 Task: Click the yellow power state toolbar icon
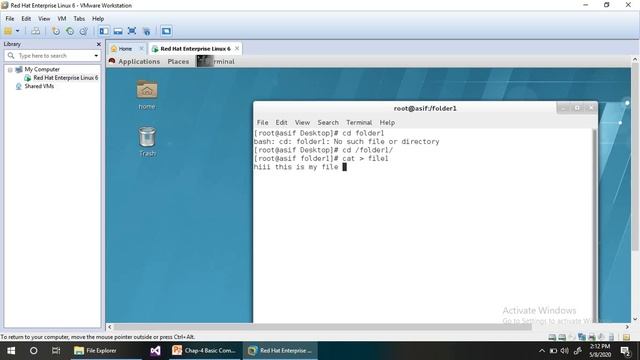tap(8, 31)
